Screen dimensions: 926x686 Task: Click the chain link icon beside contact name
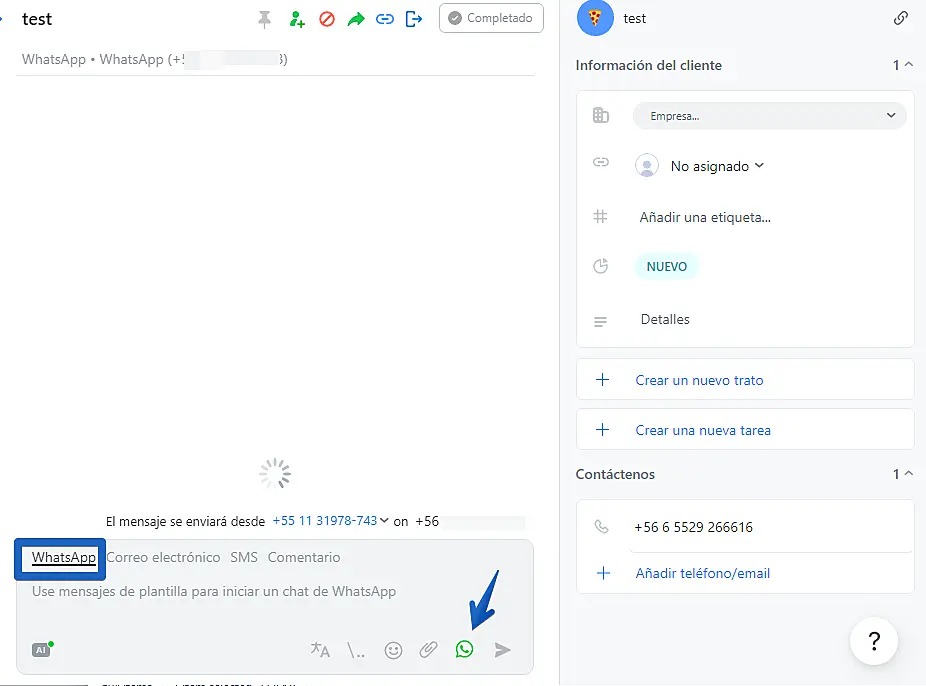901,18
